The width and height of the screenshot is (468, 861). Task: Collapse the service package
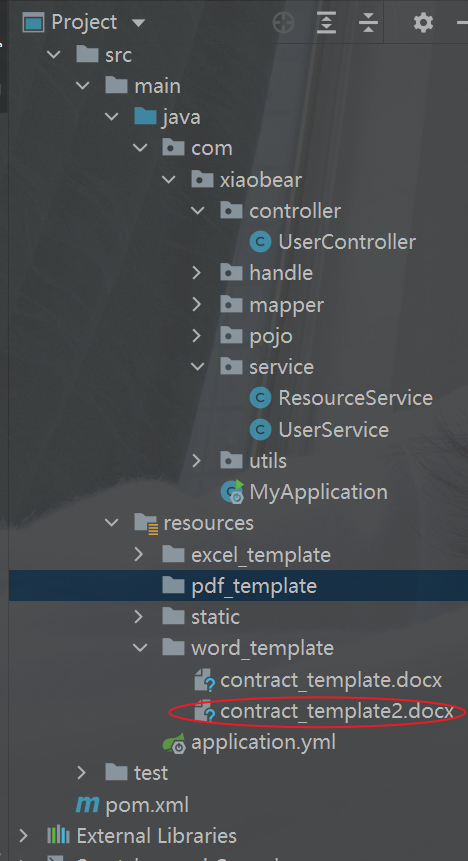[x=197, y=367]
